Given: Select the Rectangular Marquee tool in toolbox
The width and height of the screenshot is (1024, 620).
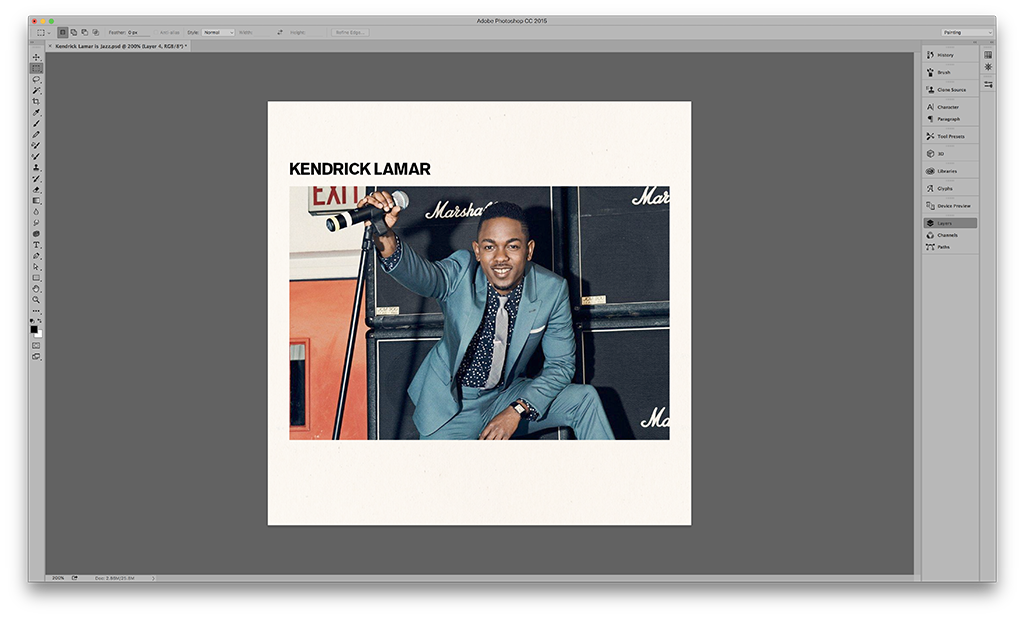Looking at the screenshot, I should (37, 68).
